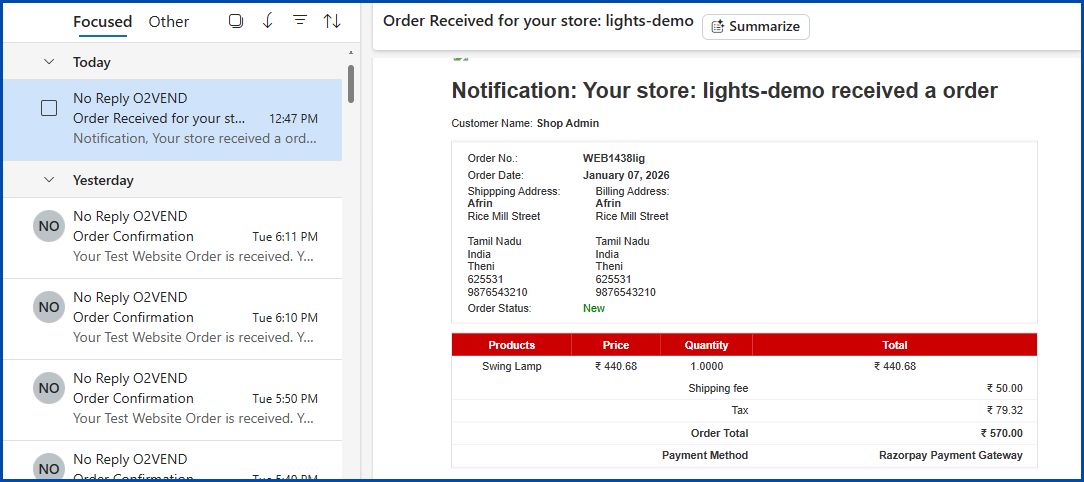The height and width of the screenshot is (482, 1084).
Task: Click the order number WEB1438lig
Action: (614, 158)
